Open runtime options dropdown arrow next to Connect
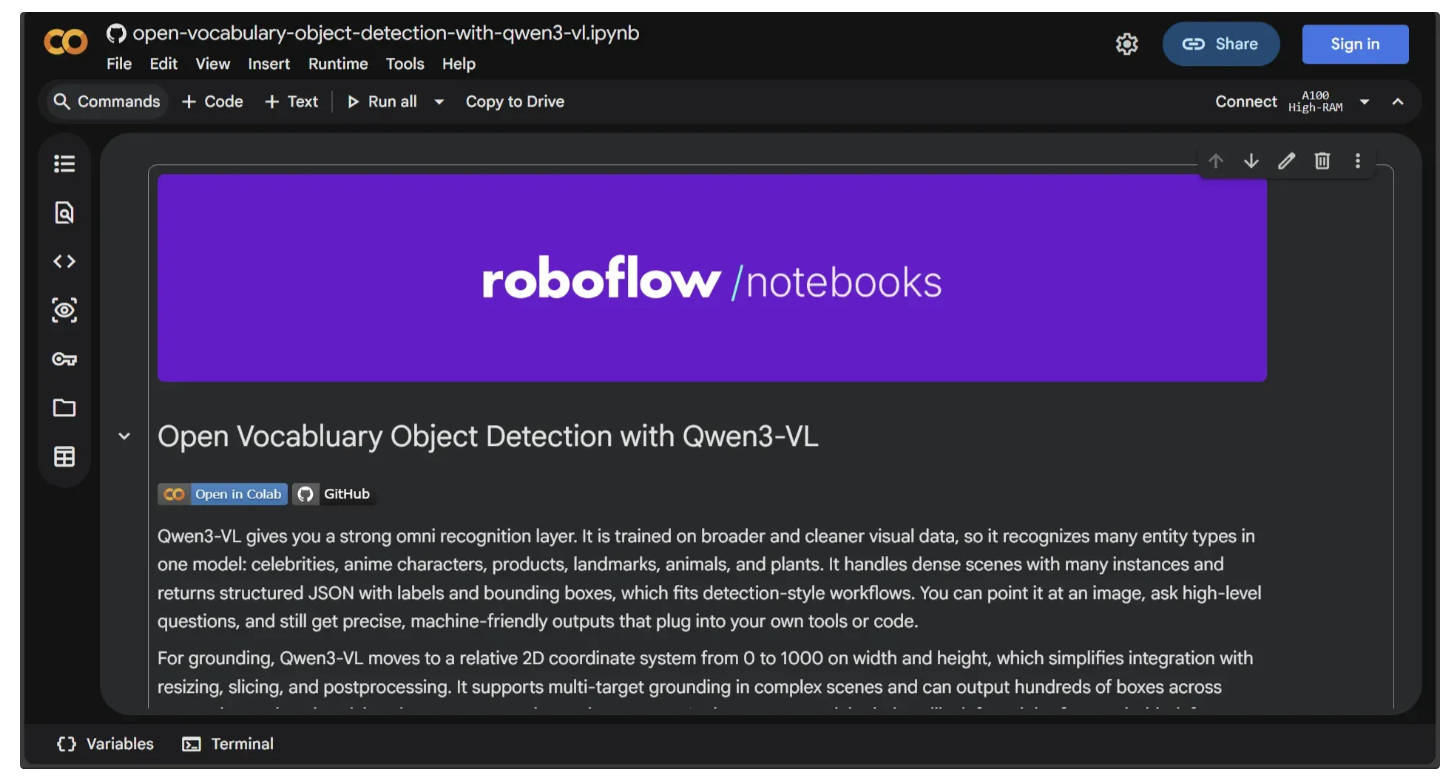This screenshot has height=782, width=1450. click(x=1364, y=102)
